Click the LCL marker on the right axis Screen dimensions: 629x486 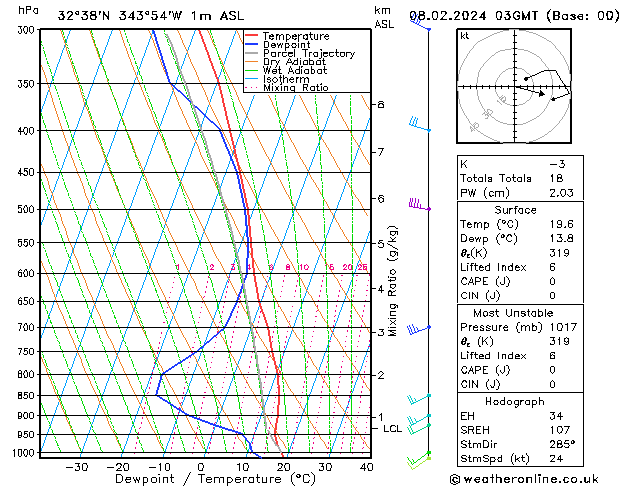tap(392, 428)
